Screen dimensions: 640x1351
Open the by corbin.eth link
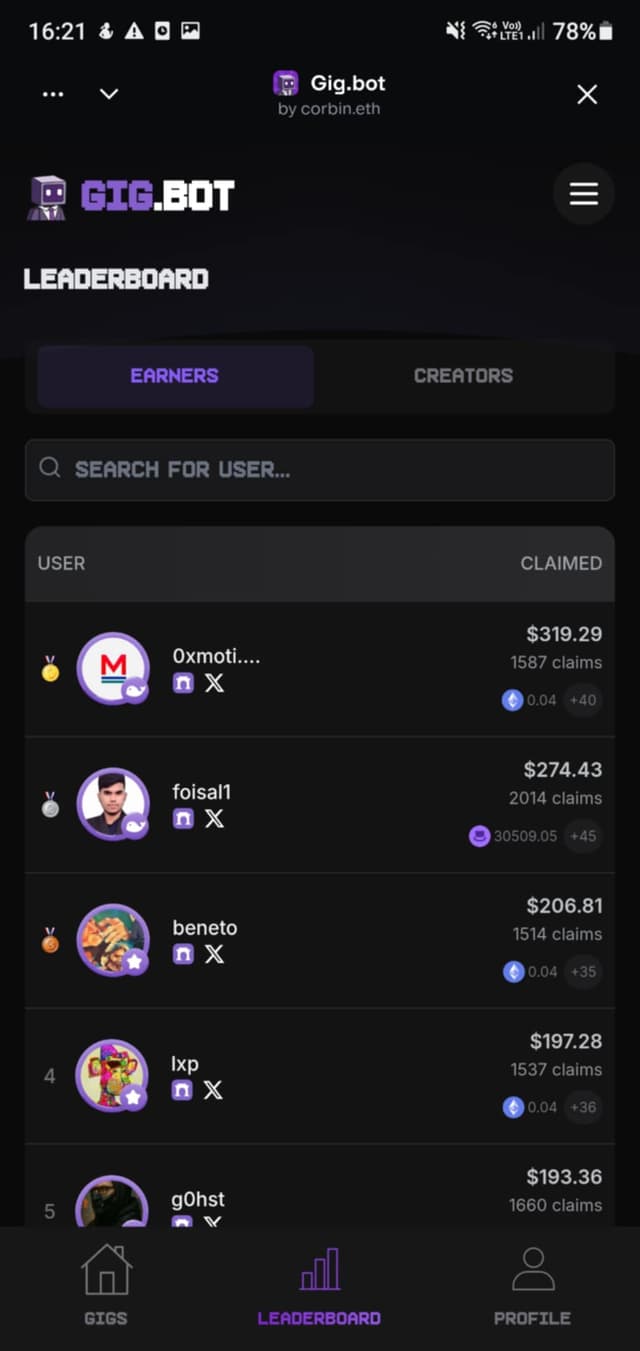pyautogui.click(x=327, y=109)
